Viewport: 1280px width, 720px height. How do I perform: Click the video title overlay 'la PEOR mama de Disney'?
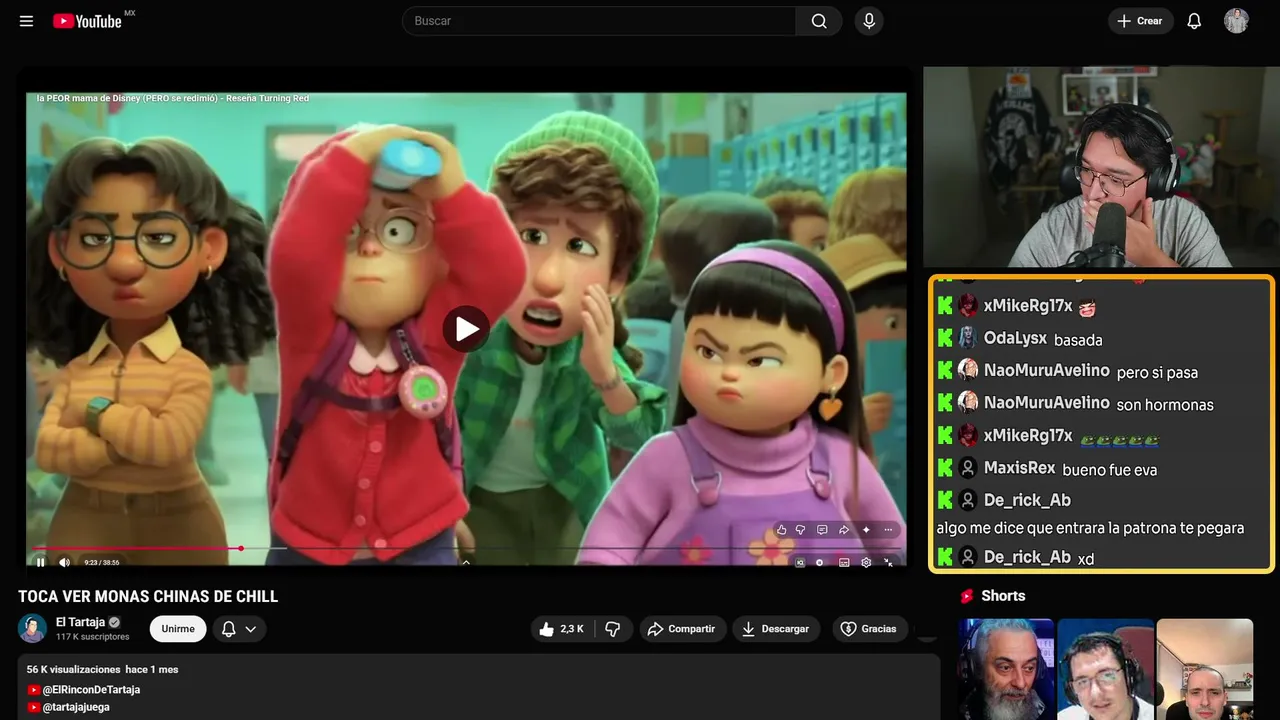[x=173, y=99]
